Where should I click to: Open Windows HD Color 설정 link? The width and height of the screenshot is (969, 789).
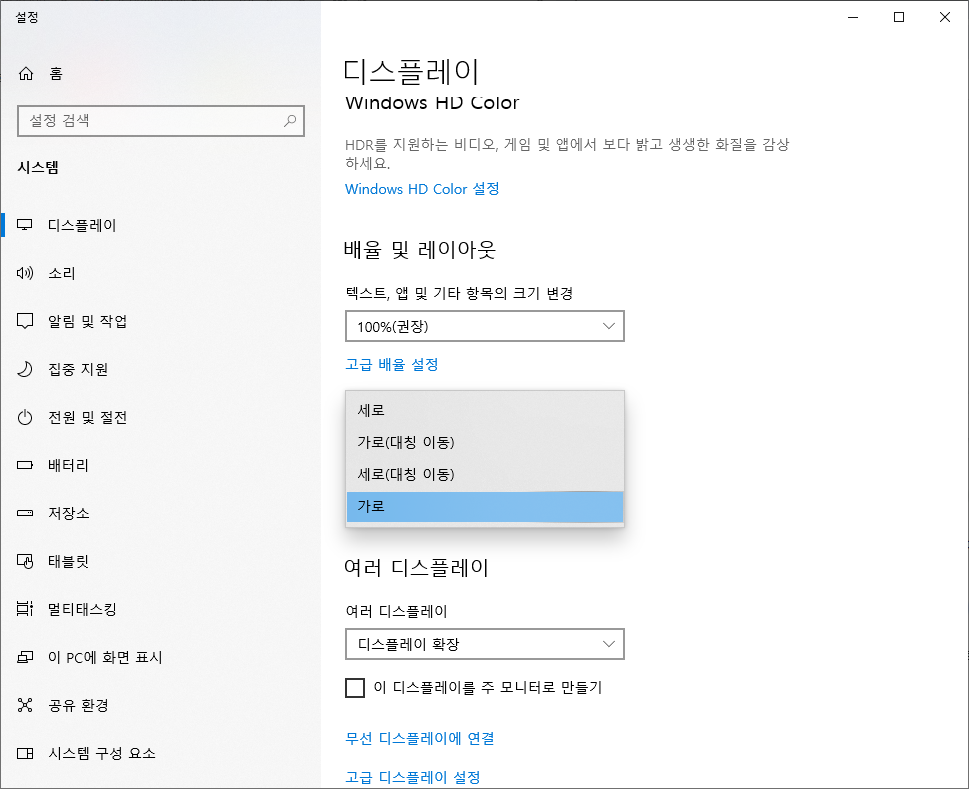tap(422, 189)
